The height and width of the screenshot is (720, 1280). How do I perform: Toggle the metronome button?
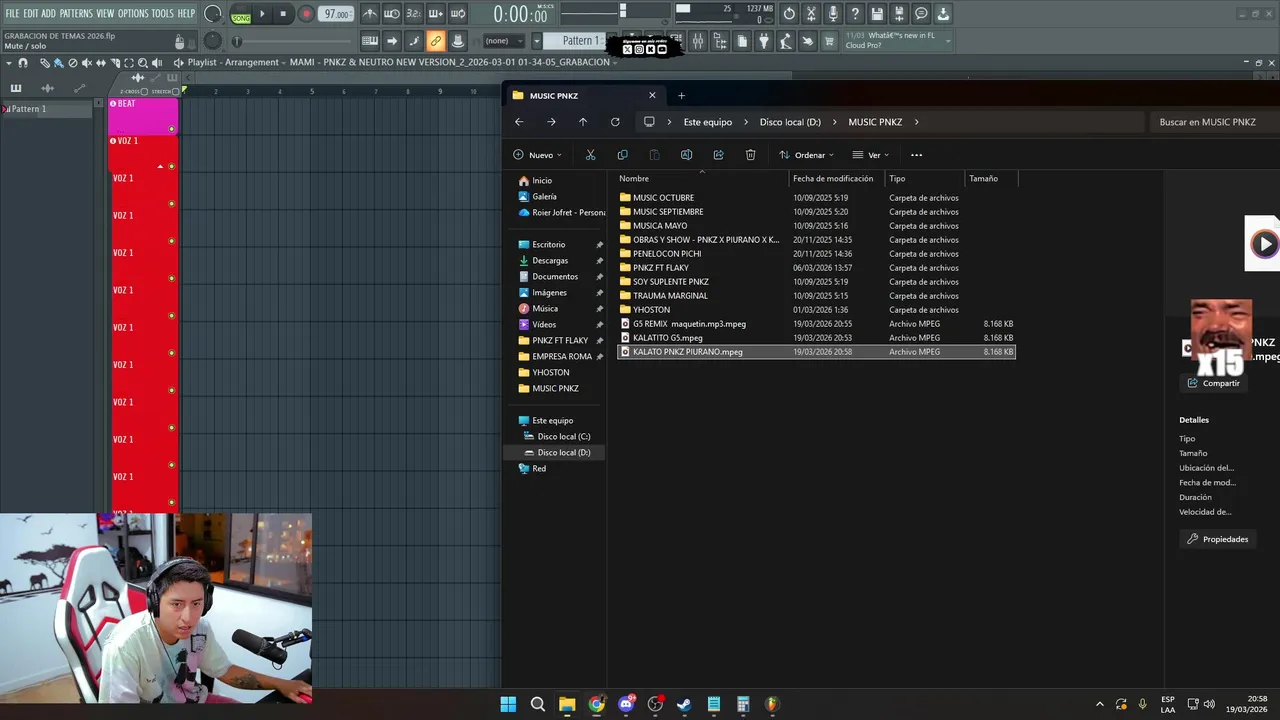click(370, 14)
